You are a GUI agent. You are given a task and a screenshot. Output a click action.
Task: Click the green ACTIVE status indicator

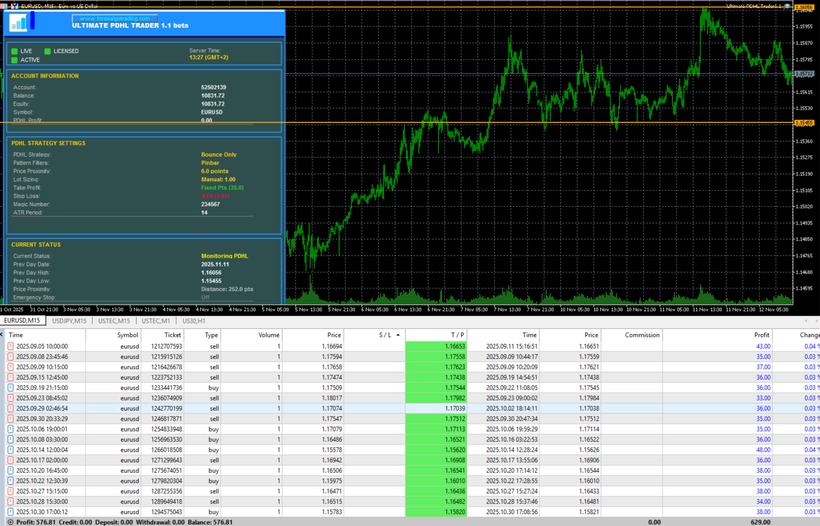point(15,60)
